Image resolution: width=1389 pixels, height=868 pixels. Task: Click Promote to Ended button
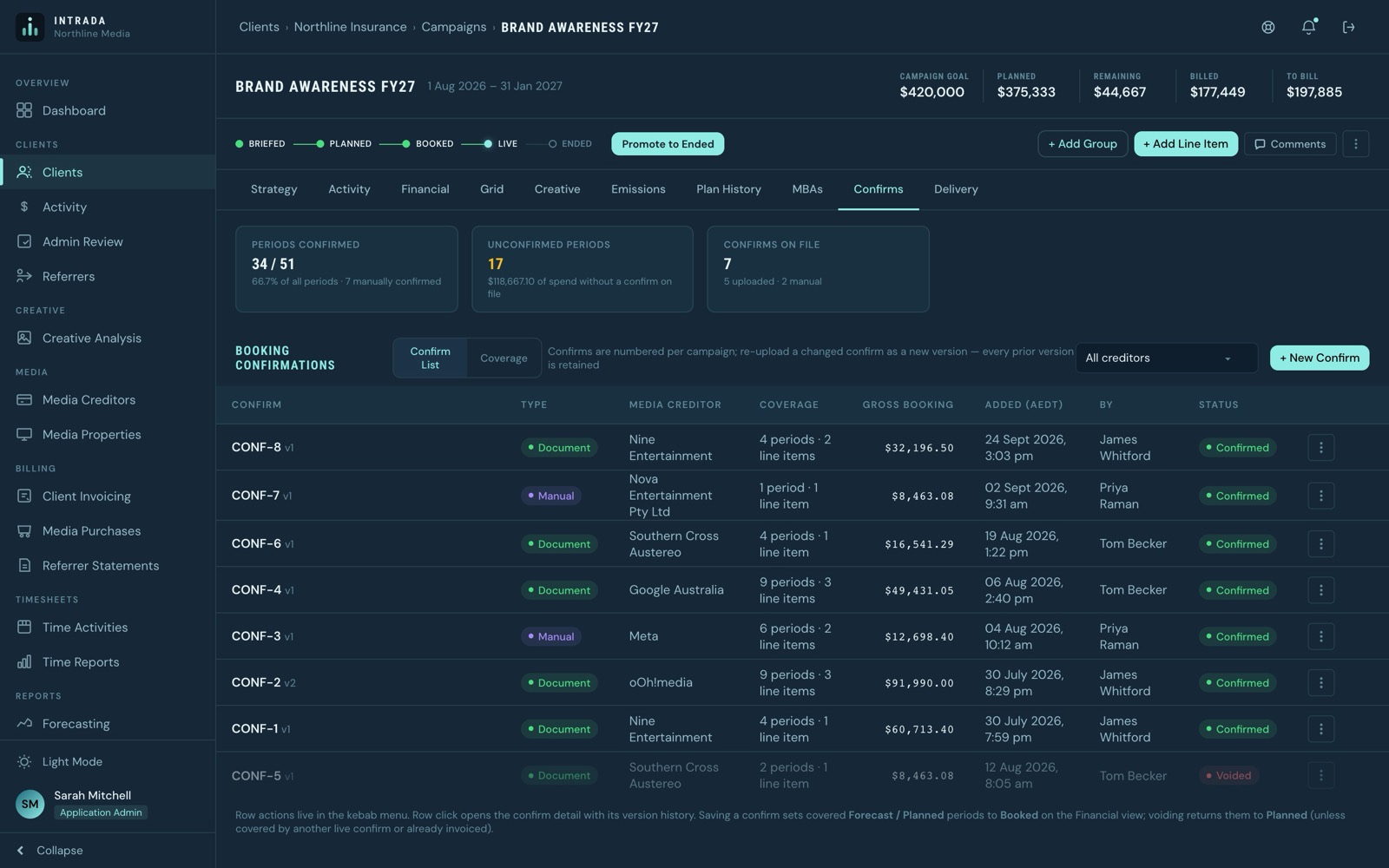point(668,144)
